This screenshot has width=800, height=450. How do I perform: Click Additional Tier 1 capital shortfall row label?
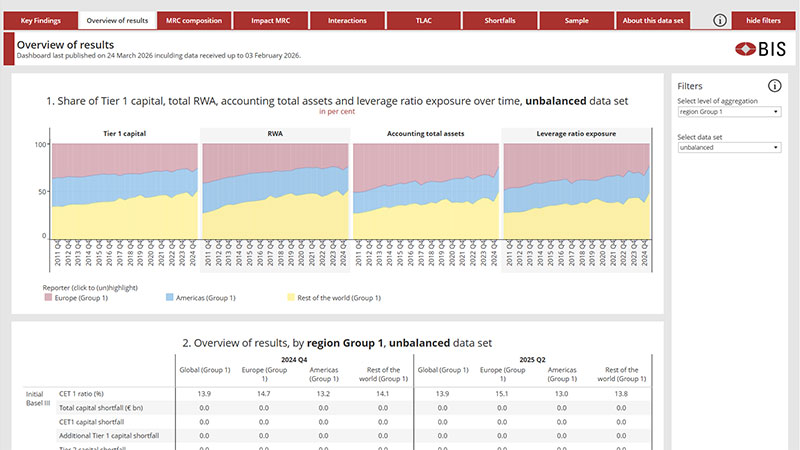pyautogui.click(x=109, y=436)
